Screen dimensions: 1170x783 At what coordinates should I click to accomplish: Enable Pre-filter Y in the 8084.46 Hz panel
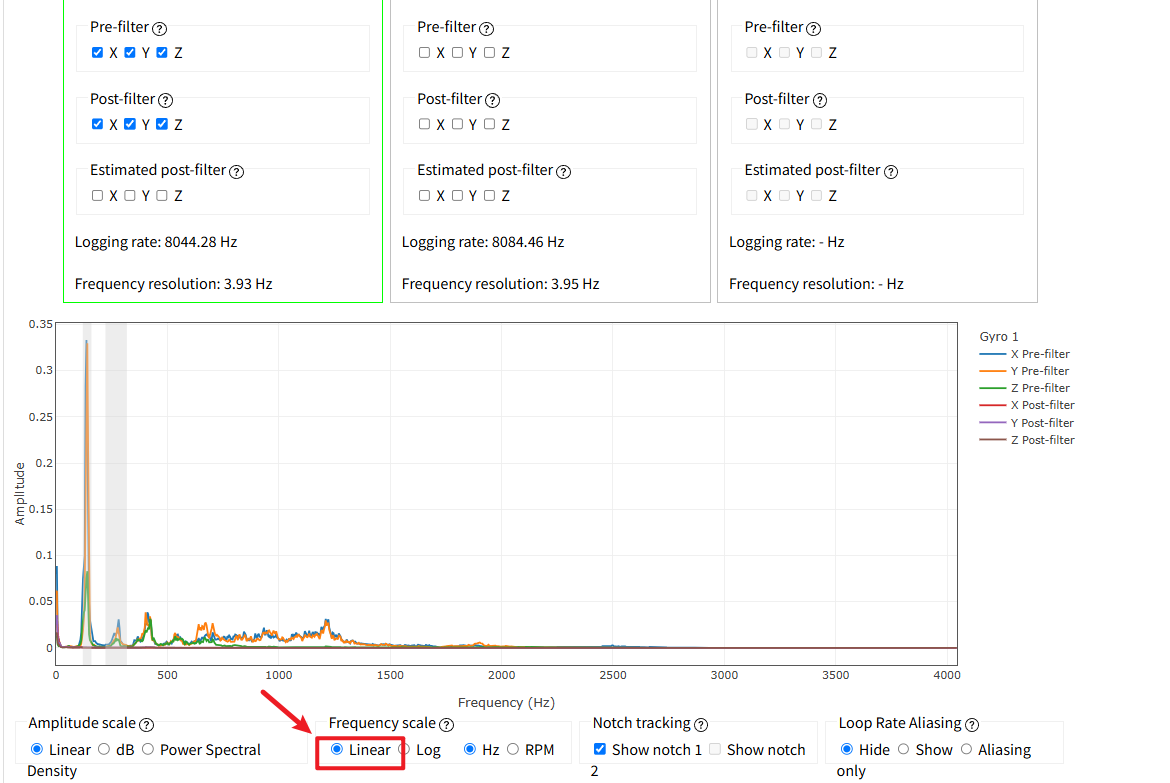457,52
